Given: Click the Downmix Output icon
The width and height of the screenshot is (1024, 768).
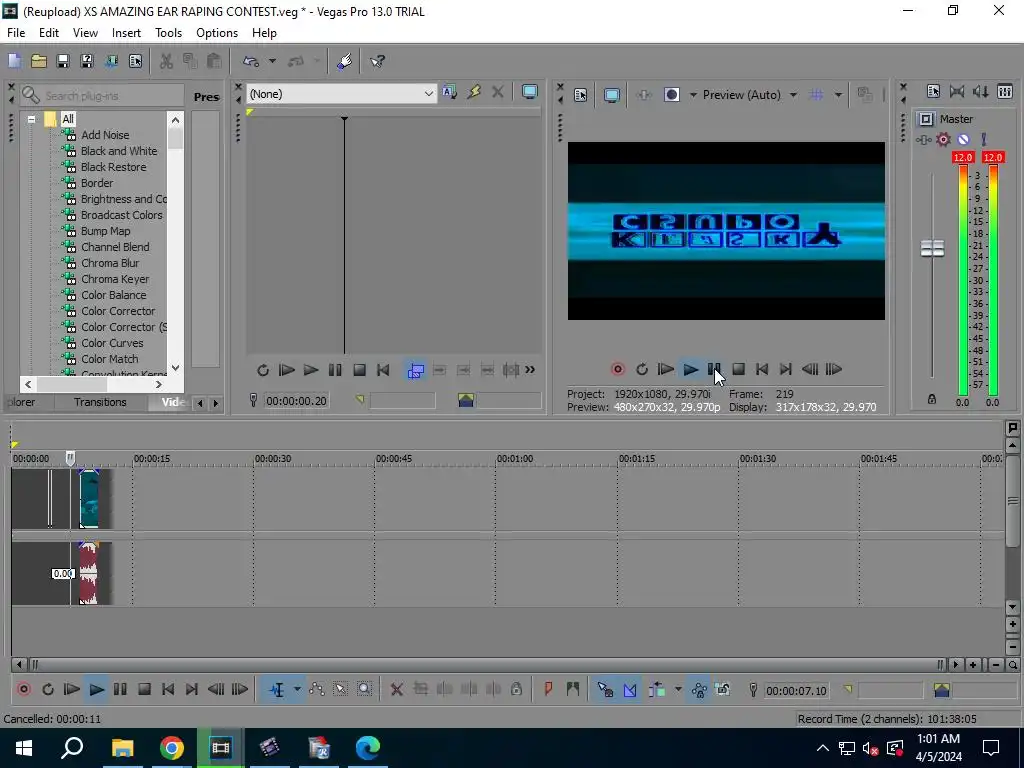Looking at the screenshot, I should tap(957, 92).
